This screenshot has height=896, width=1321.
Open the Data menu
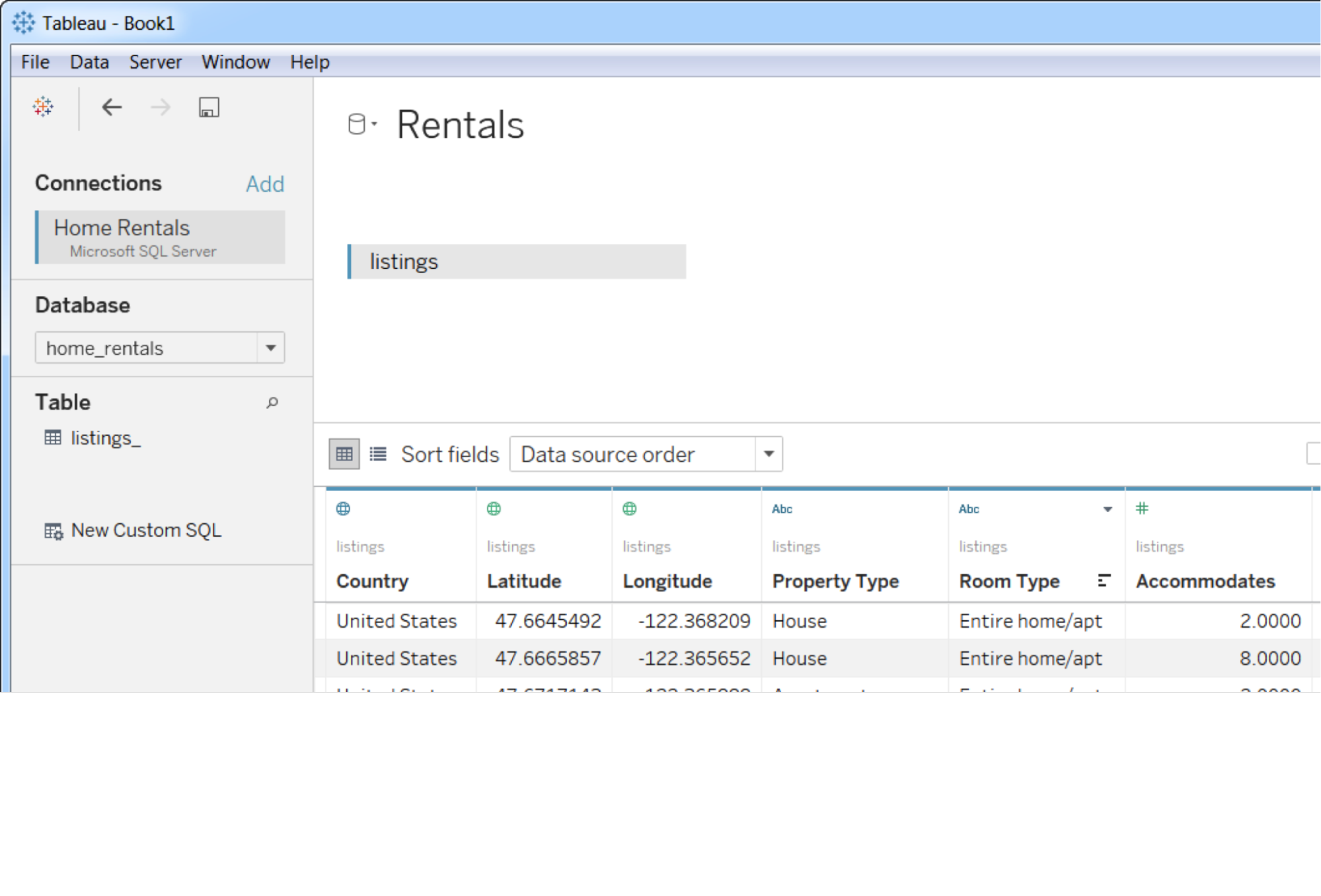pos(89,61)
